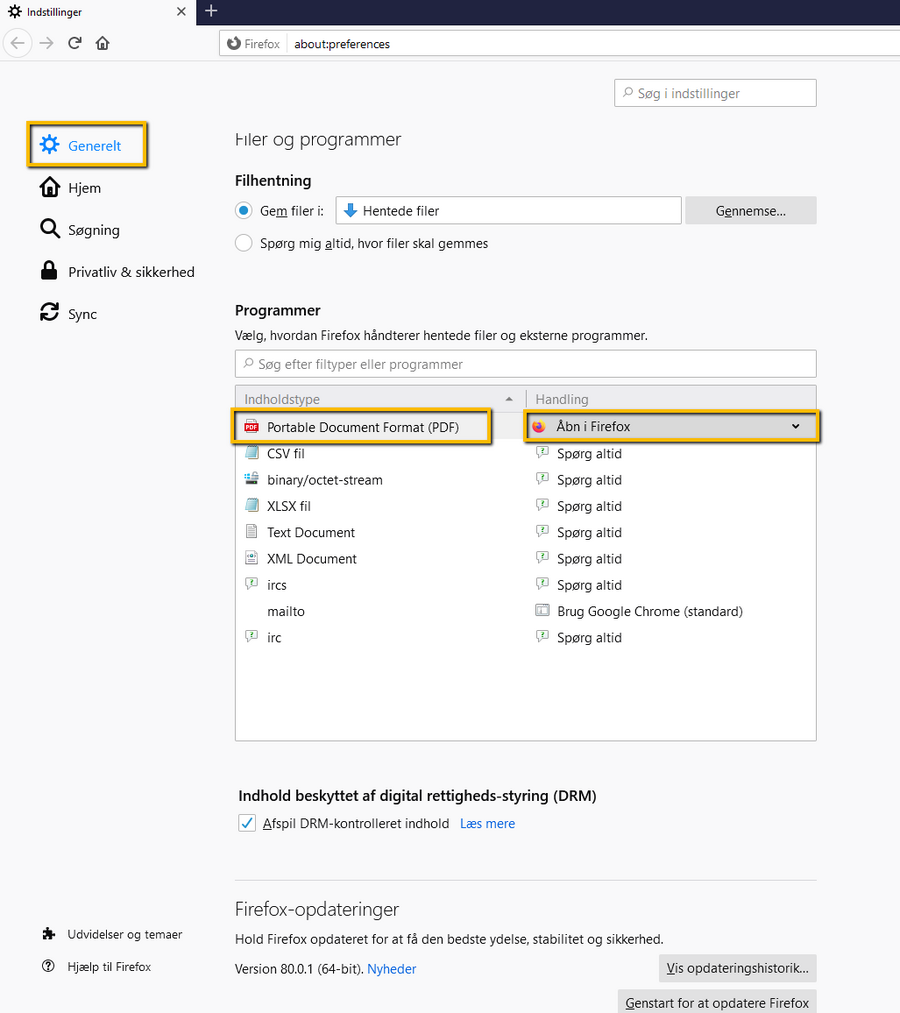The image size is (900, 1013).
Task: Click Brug Google Chrome (standard) for mailto
Action: click(650, 611)
